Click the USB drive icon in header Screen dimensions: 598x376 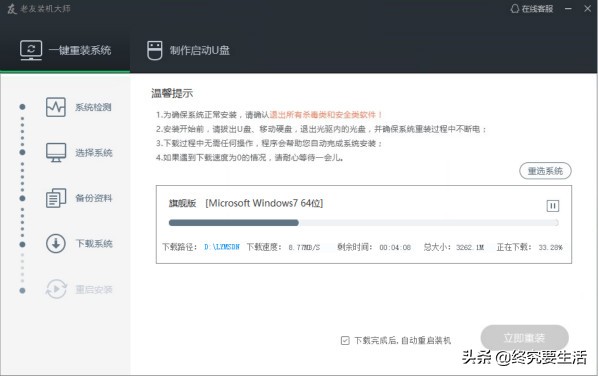(154, 50)
